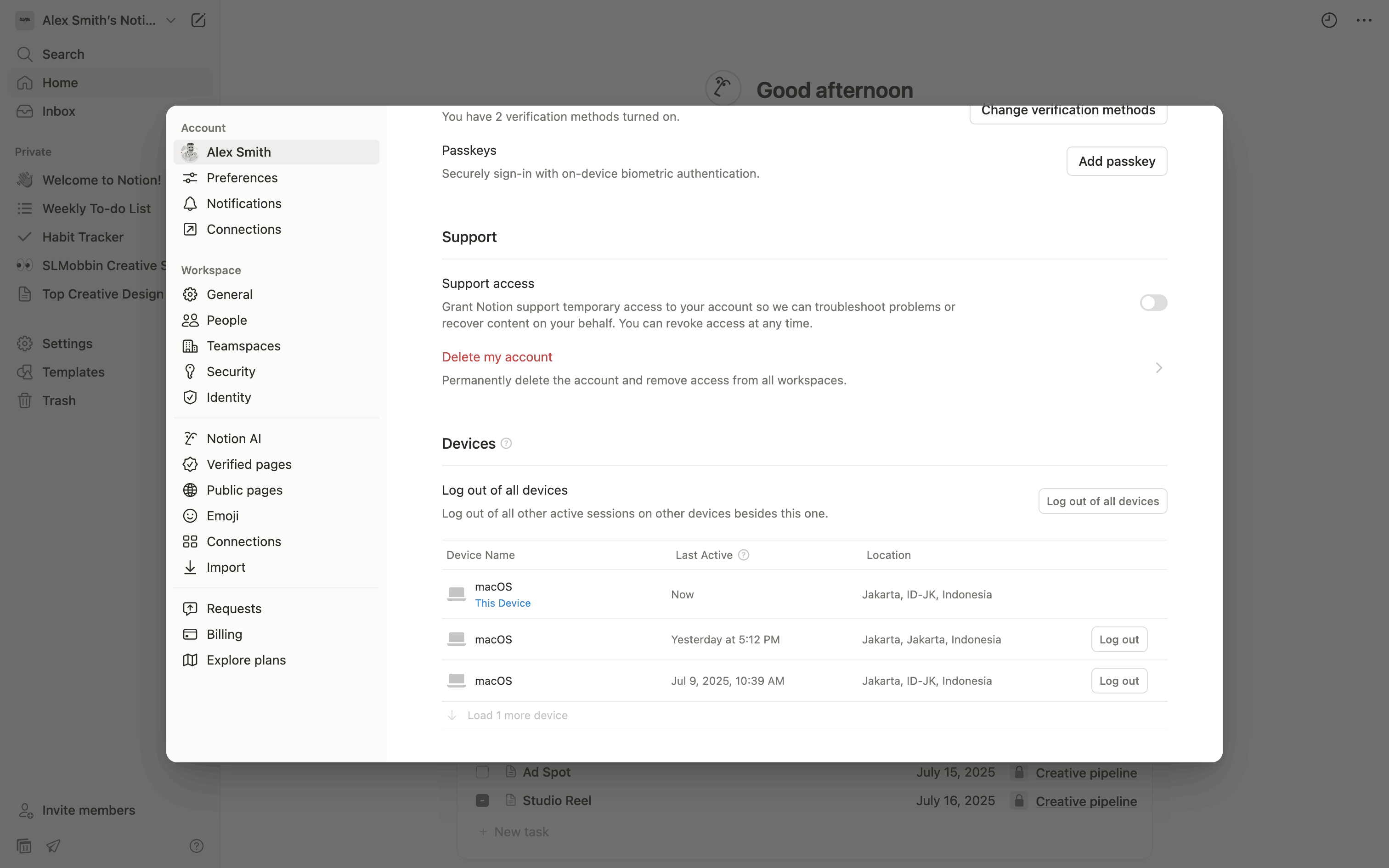Open Delete my account chevron arrow
The height and width of the screenshot is (868, 1389).
(1158, 368)
